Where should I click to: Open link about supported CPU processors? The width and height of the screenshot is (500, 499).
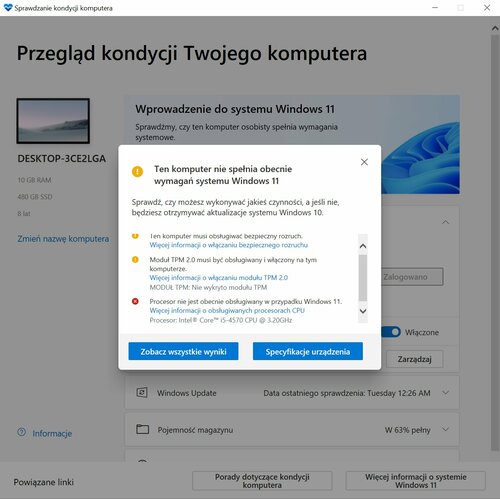coord(227,310)
